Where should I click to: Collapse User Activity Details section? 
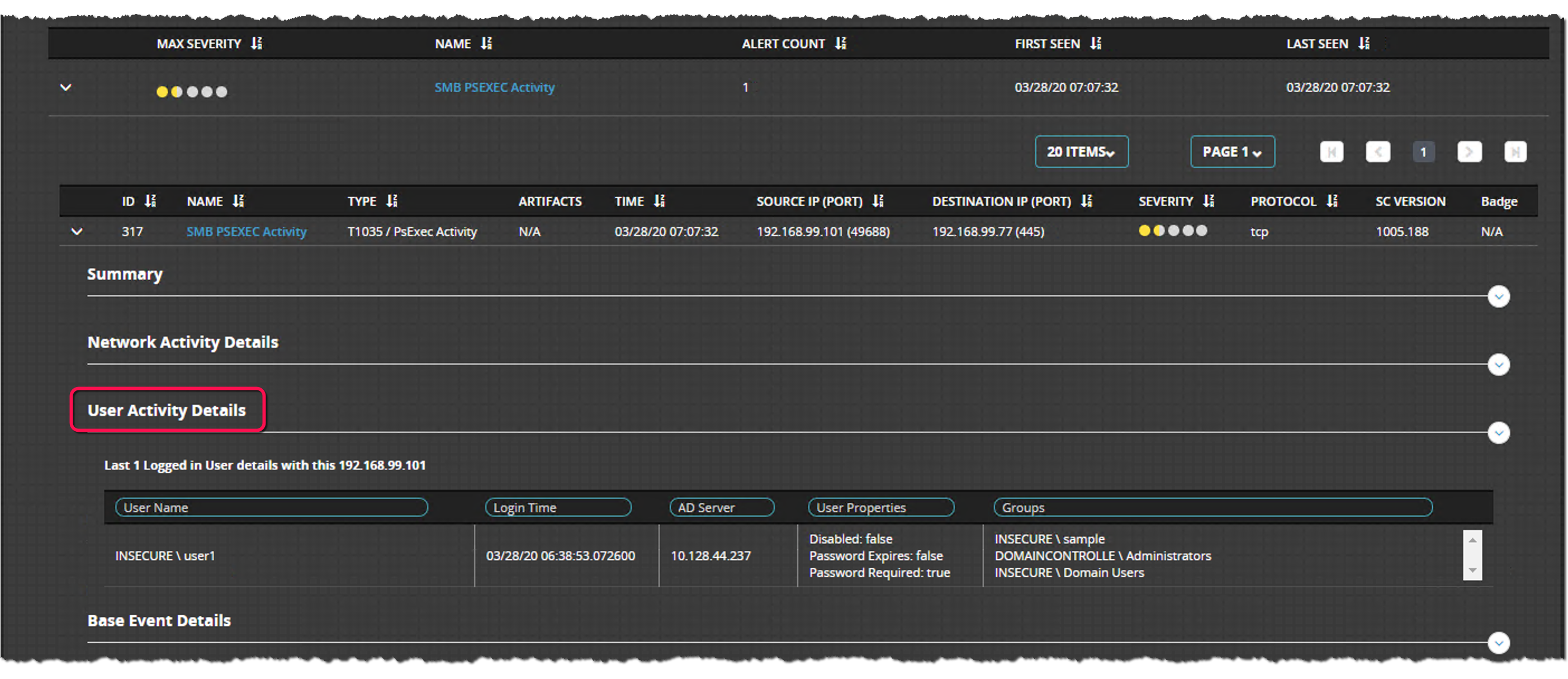point(1499,433)
